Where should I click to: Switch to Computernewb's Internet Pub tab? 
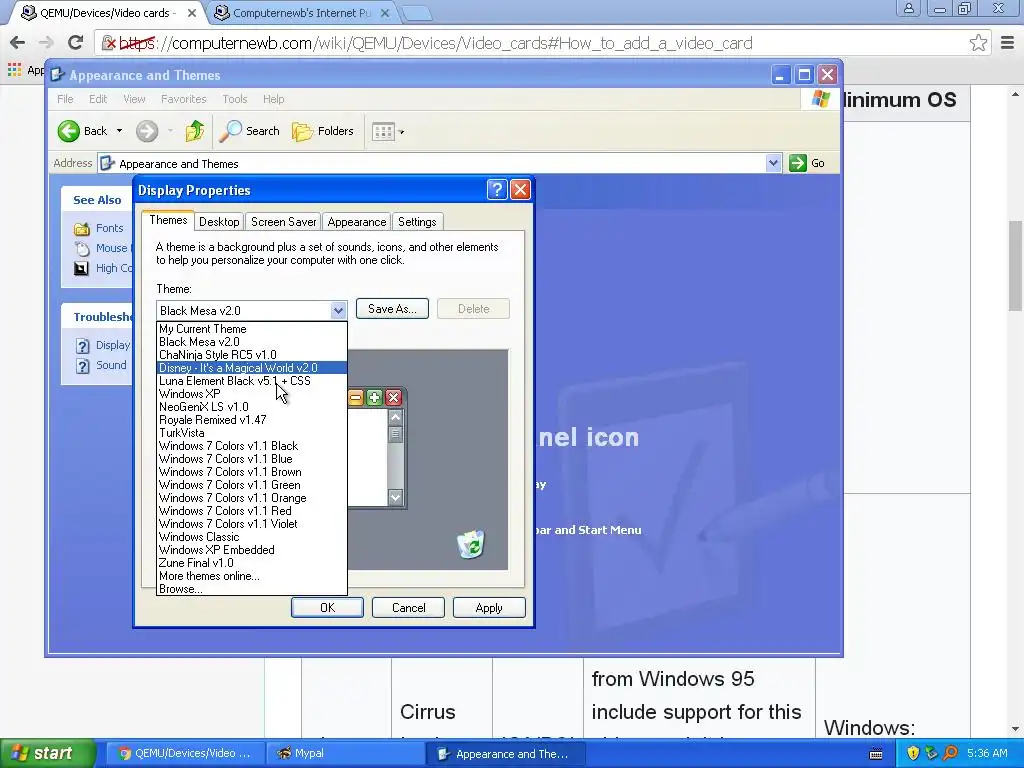click(x=302, y=13)
